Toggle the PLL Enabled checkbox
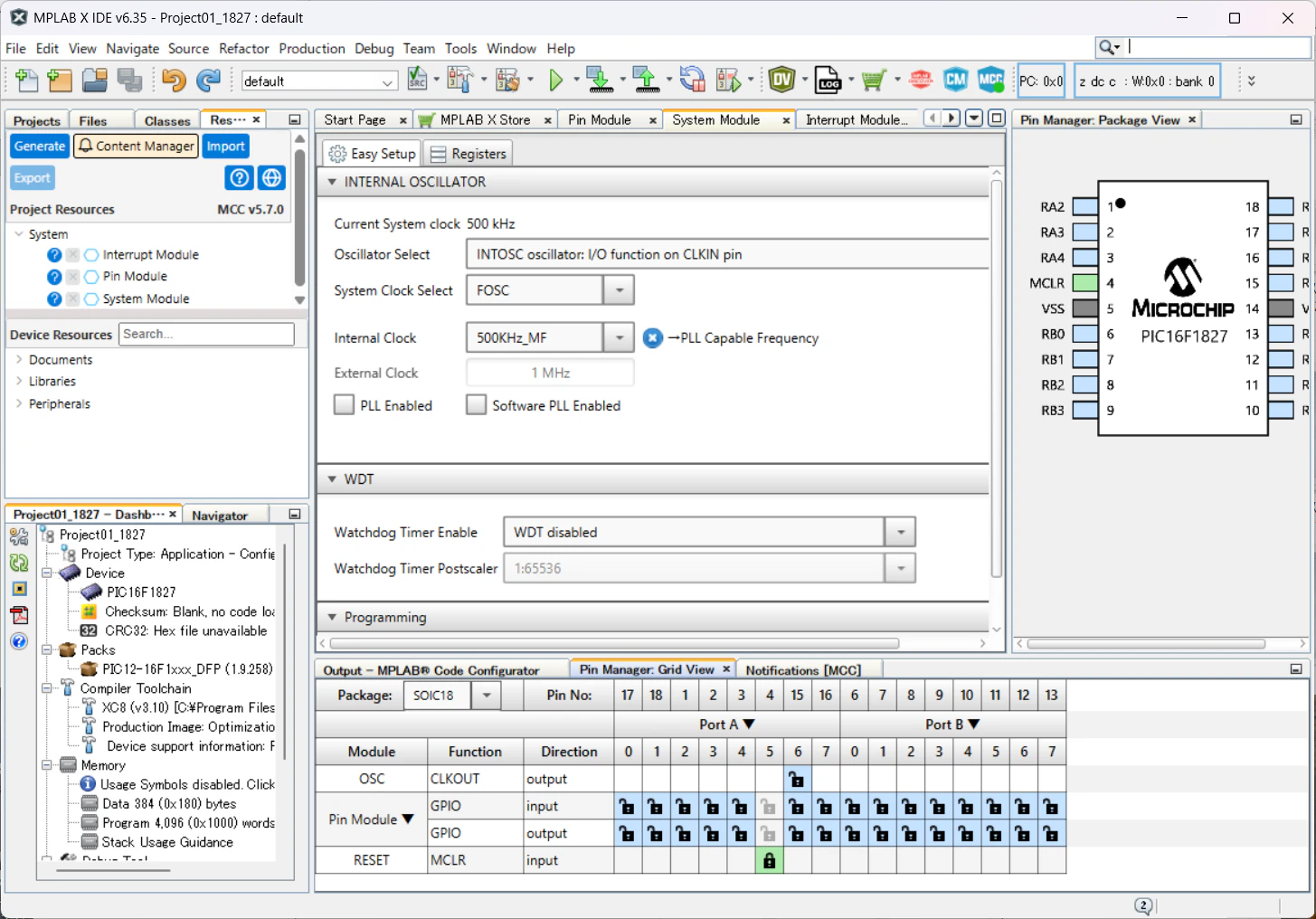Viewport: 1316px width, 919px height. point(344,405)
